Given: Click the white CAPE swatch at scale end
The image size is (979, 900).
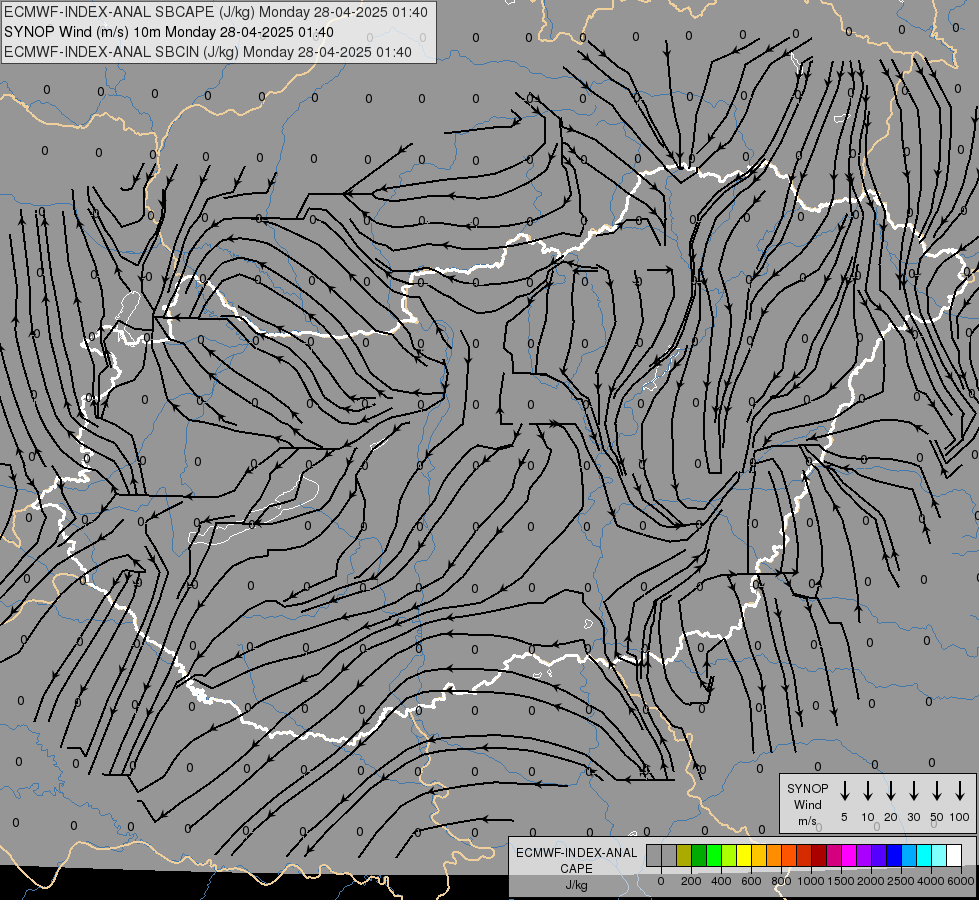Looking at the screenshot, I should pyautogui.click(x=954, y=855).
